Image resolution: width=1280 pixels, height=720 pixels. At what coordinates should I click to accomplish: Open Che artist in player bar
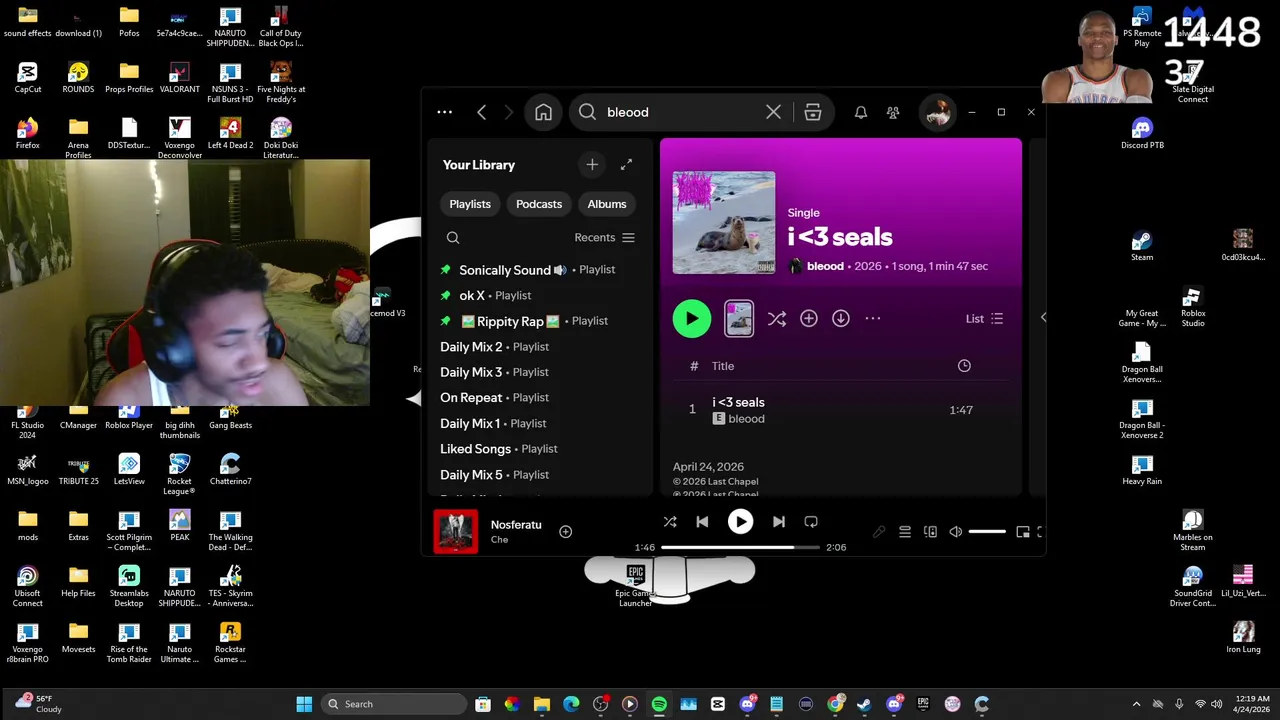499,540
